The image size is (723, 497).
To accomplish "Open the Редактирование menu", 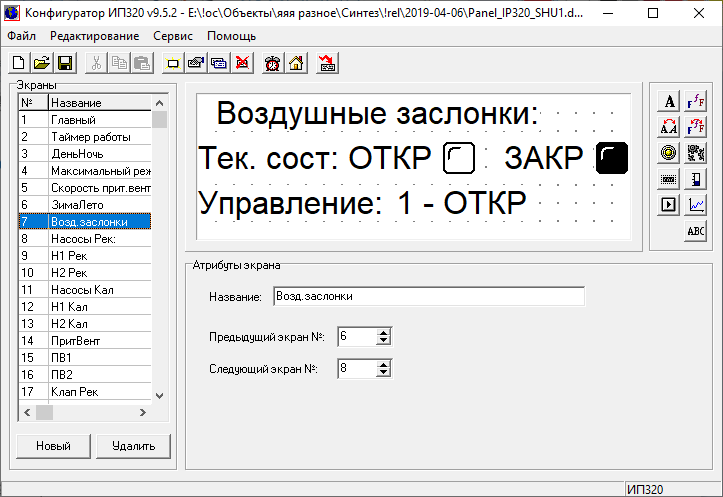I will [x=95, y=36].
